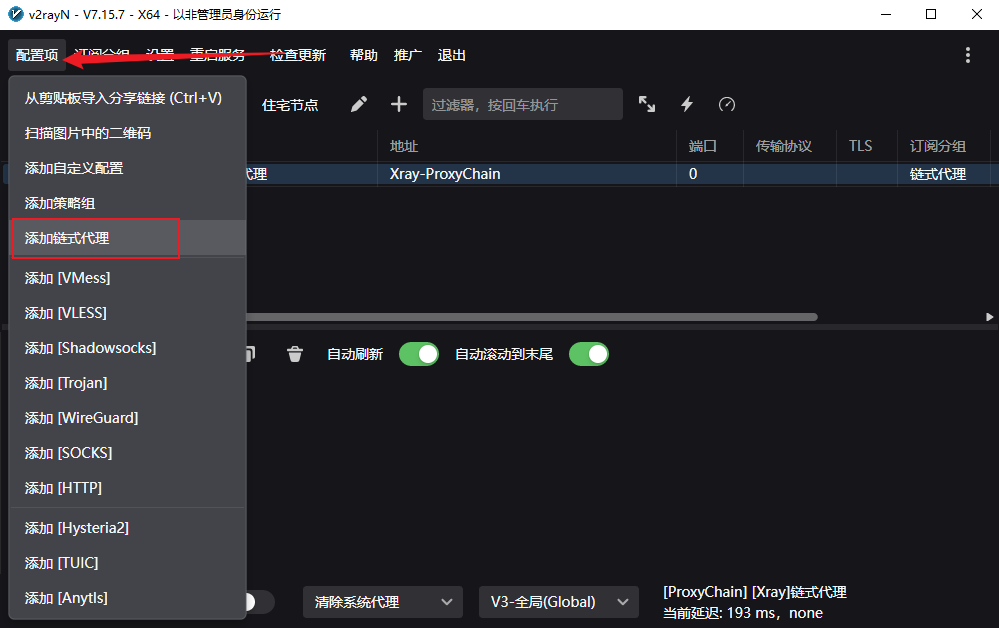The height and width of the screenshot is (628, 999).
Task: Open the 检查更新 menu
Action: click(x=298, y=55)
